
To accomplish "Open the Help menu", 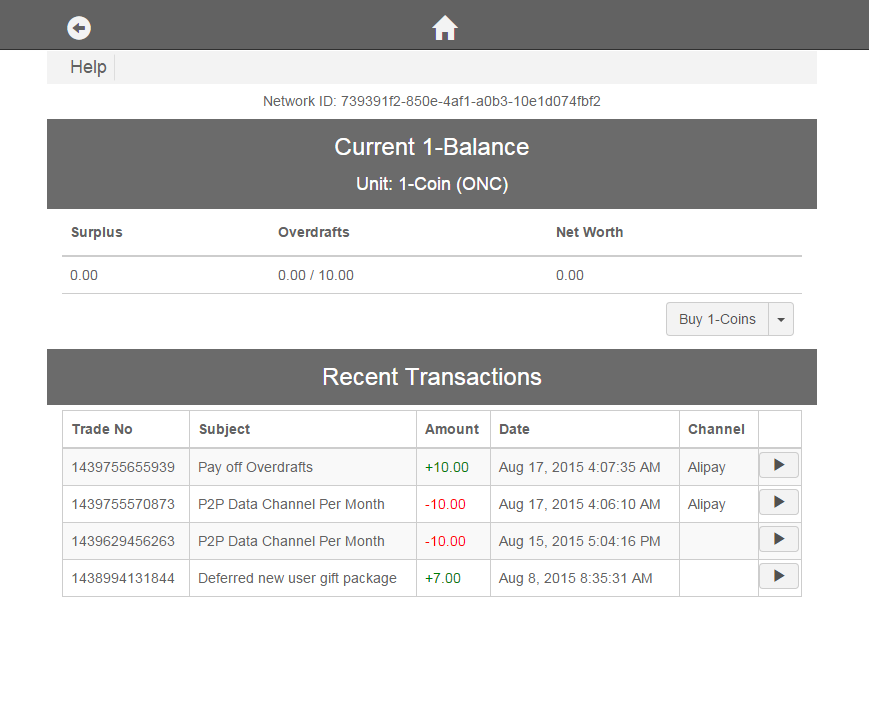I will point(88,67).
